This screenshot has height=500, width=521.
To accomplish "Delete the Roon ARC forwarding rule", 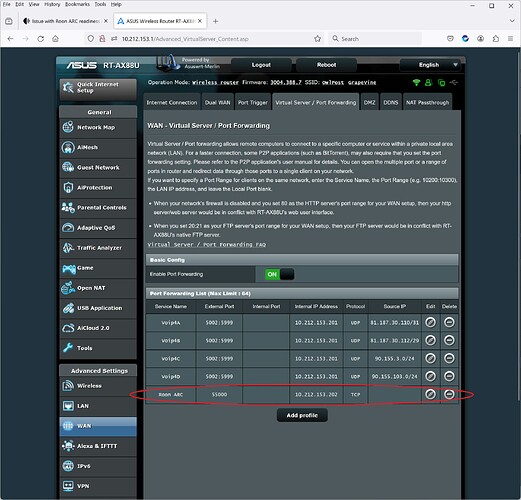I will click(449, 394).
